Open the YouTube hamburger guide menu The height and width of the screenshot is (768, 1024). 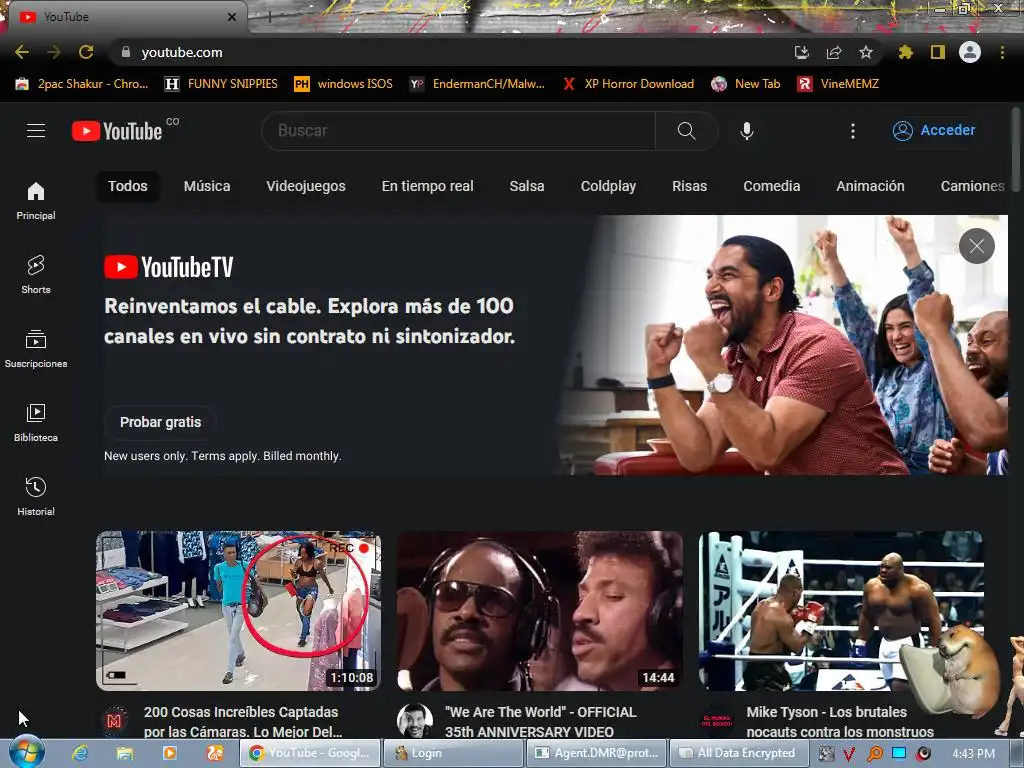36,131
